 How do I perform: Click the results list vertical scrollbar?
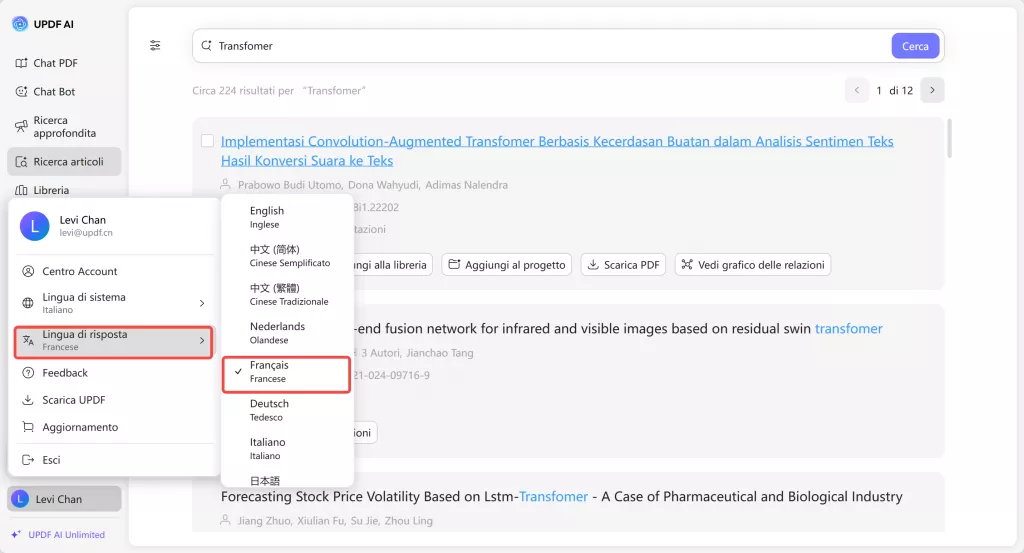click(x=949, y=140)
